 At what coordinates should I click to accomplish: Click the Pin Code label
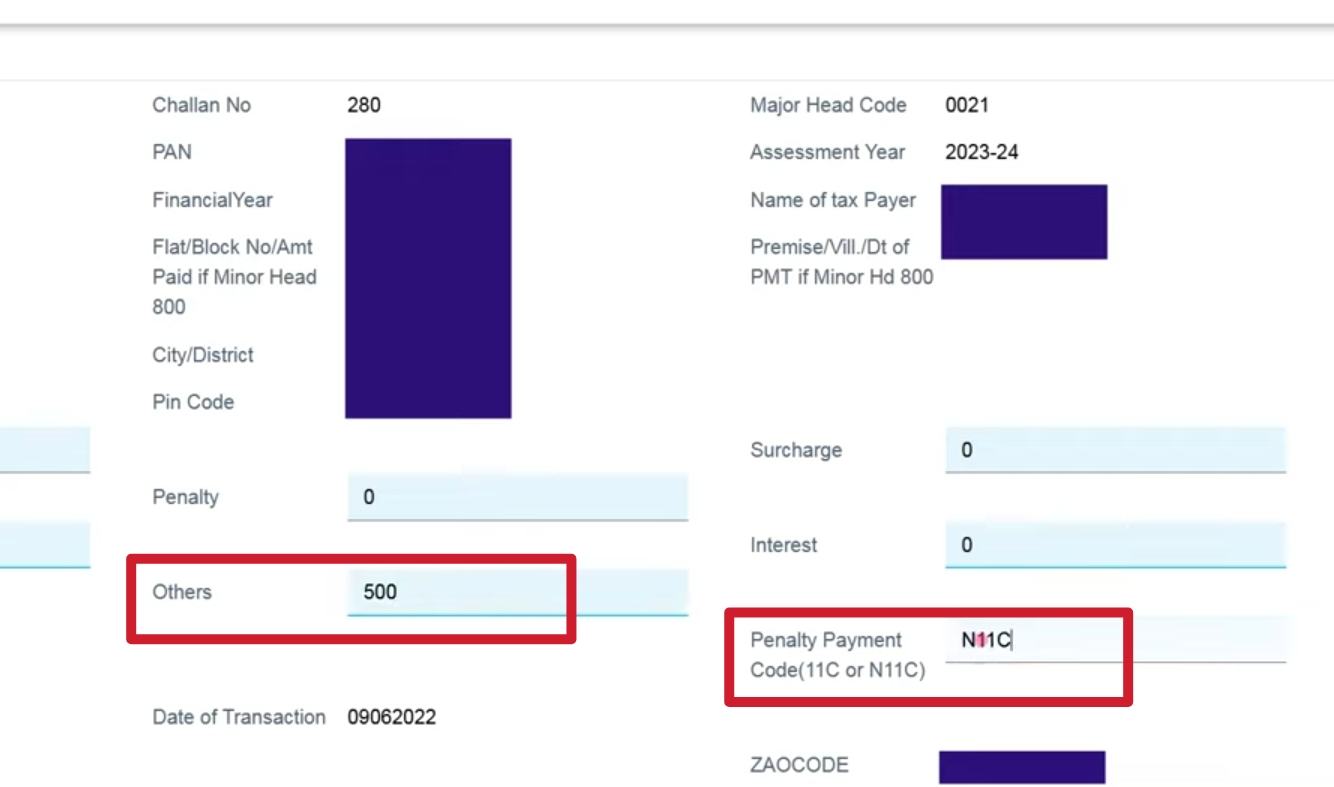[193, 402]
